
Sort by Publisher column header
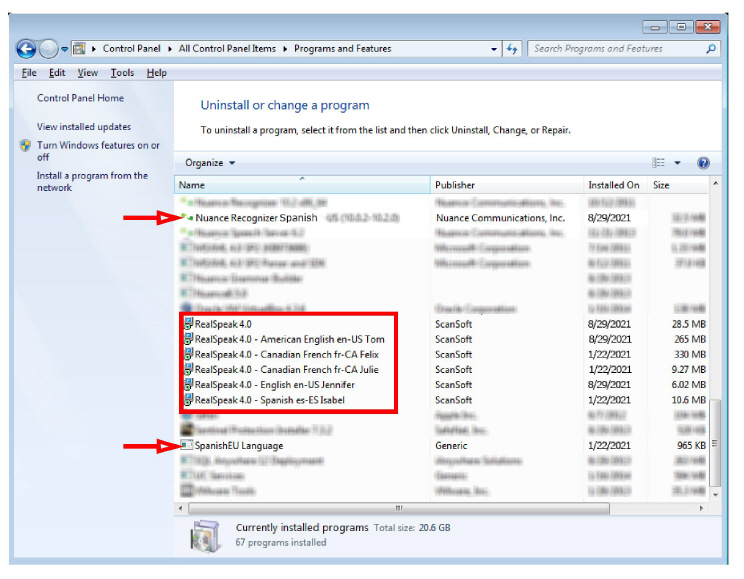coord(507,185)
